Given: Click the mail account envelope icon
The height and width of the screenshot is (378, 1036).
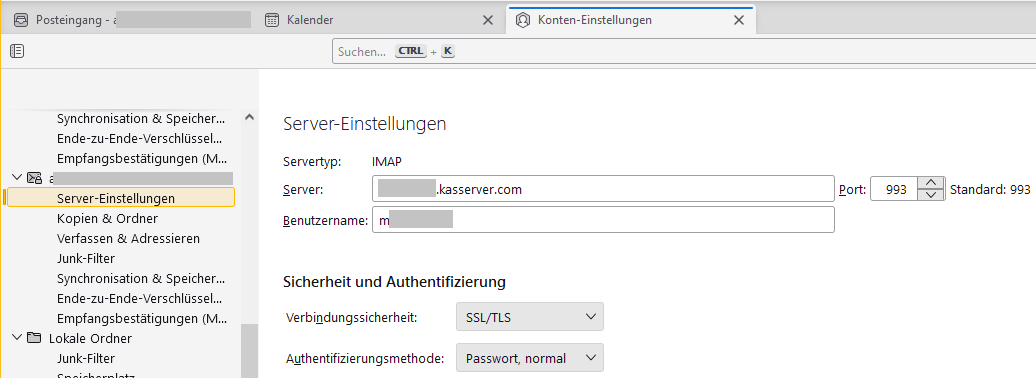Looking at the screenshot, I should (34, 178).
